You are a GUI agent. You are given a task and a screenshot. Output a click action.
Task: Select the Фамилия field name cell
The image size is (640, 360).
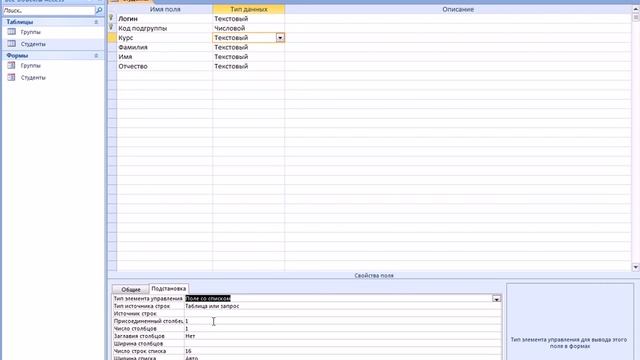[x=164, y=47]
